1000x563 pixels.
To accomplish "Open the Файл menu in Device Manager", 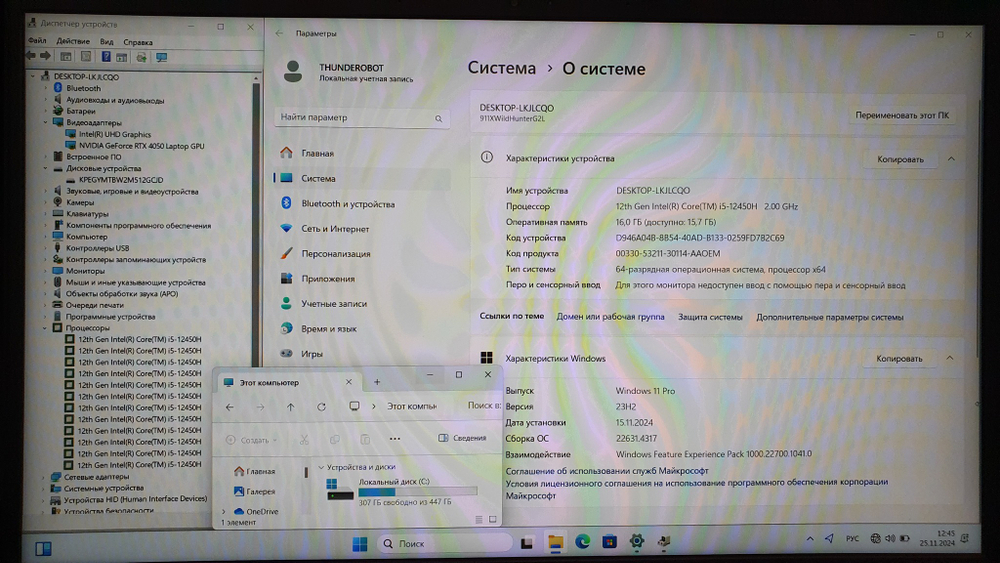I will point(37,41).
